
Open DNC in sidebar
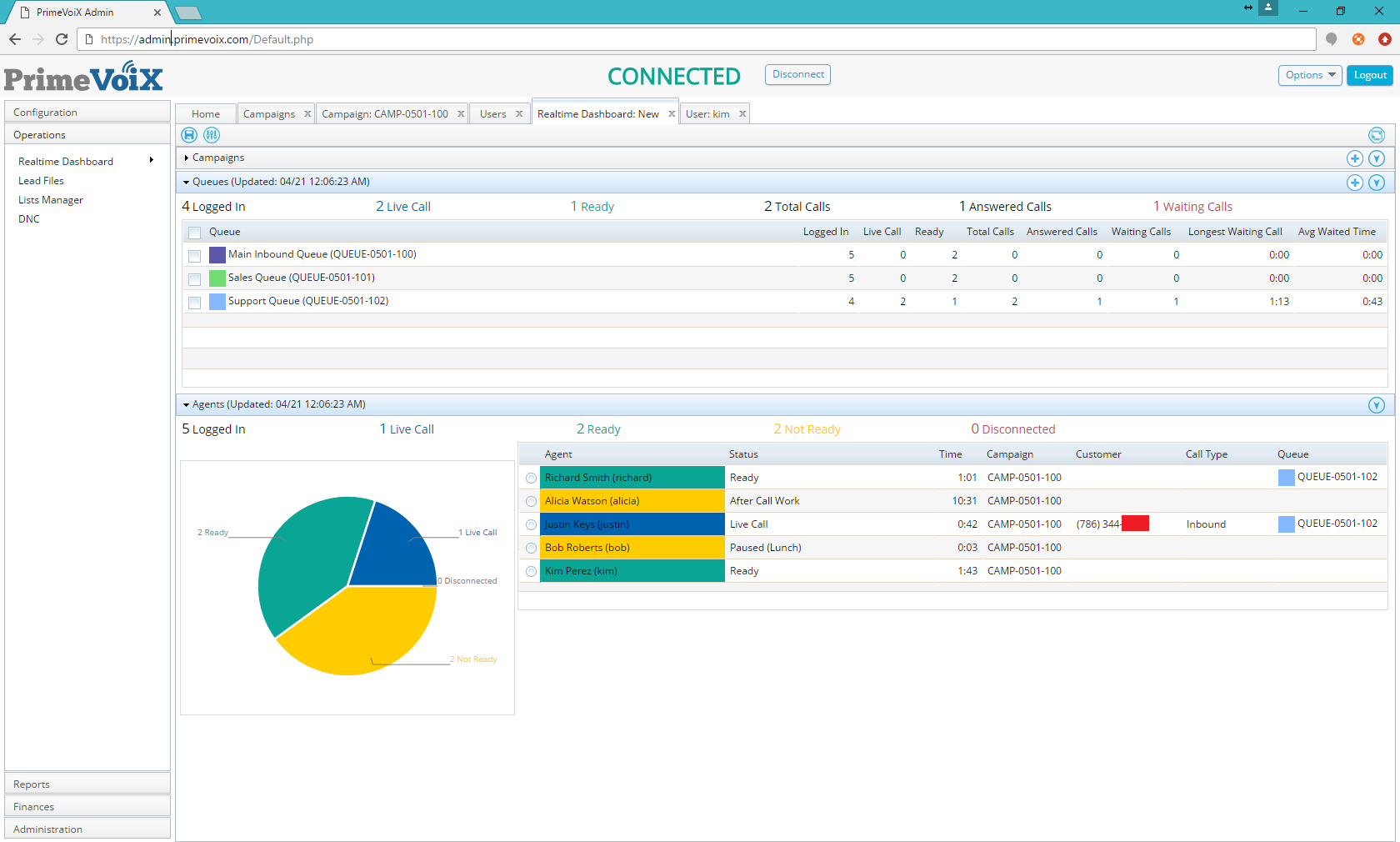[x=29, y=218]
